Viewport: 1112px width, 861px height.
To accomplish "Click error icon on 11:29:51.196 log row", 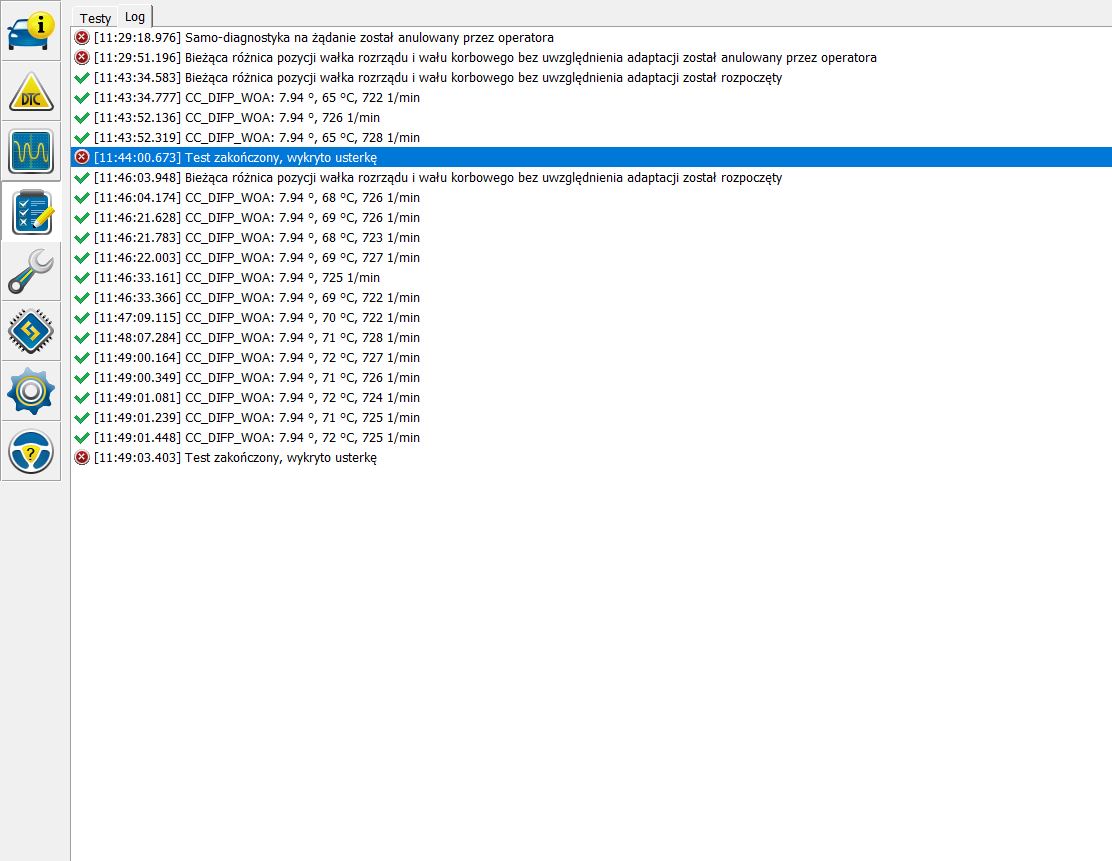I will click(x=82, y=57).
